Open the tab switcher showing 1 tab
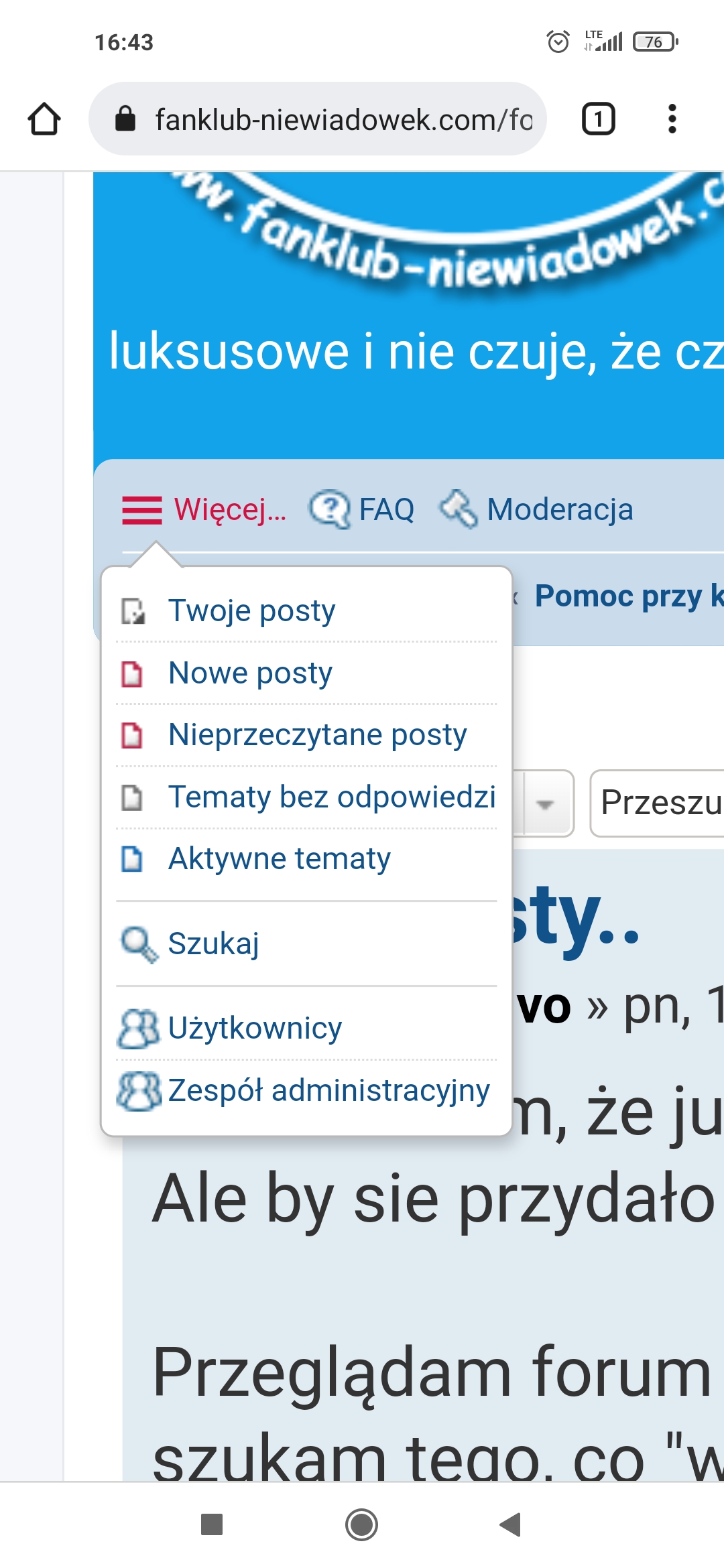 click(598, 119)
